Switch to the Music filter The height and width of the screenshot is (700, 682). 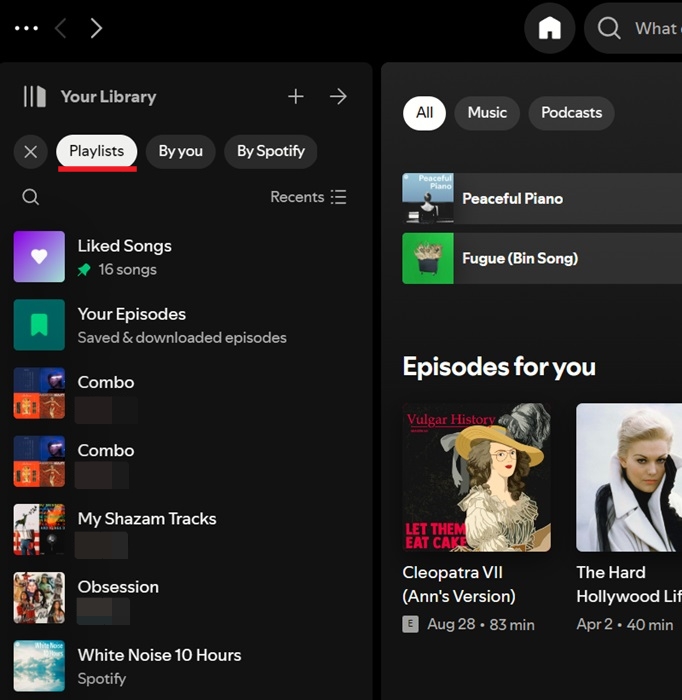pos(487,113)
